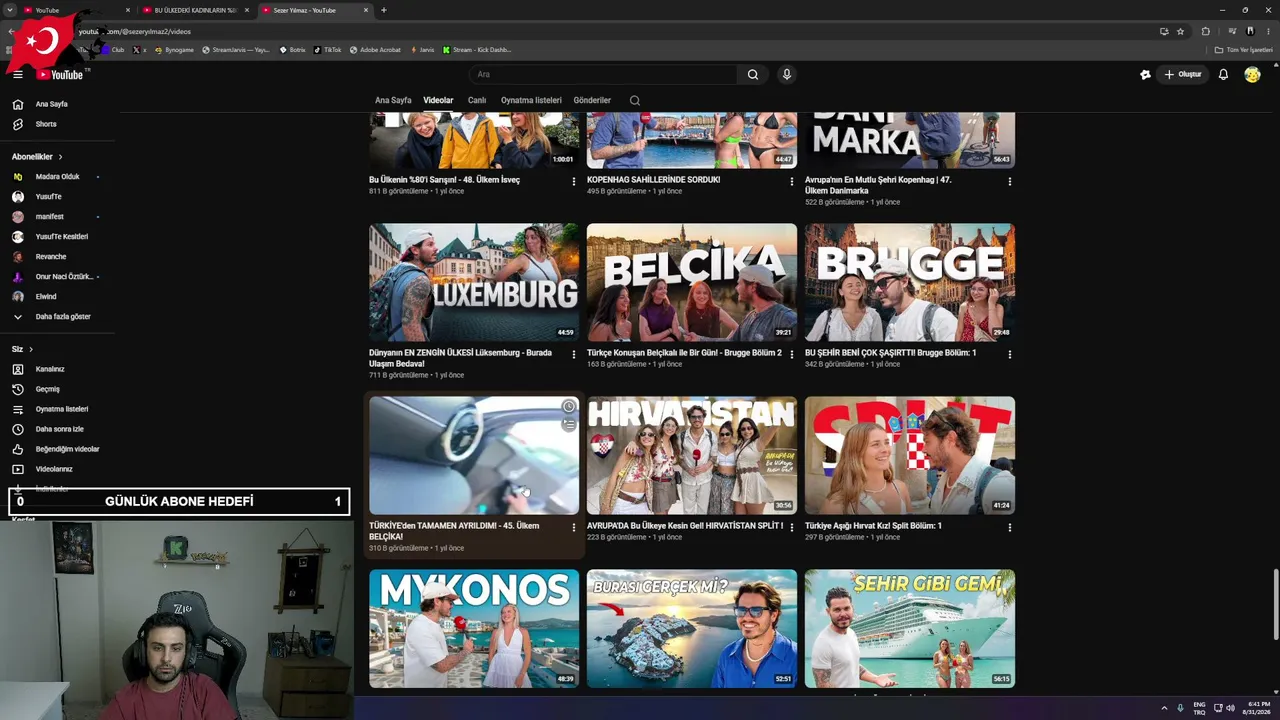
Task: Open Avrupa'nın En Mutlu Şehri Kopenhag title
Action: (878, 185)
